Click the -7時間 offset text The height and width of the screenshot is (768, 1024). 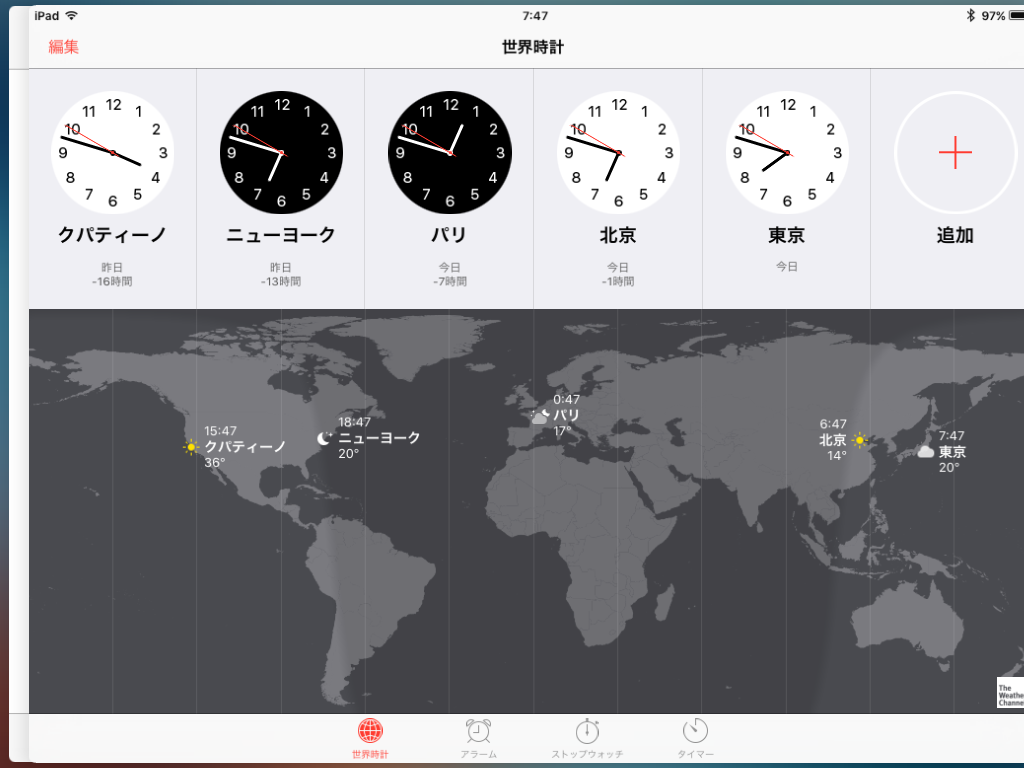click(x=450, y=281)
